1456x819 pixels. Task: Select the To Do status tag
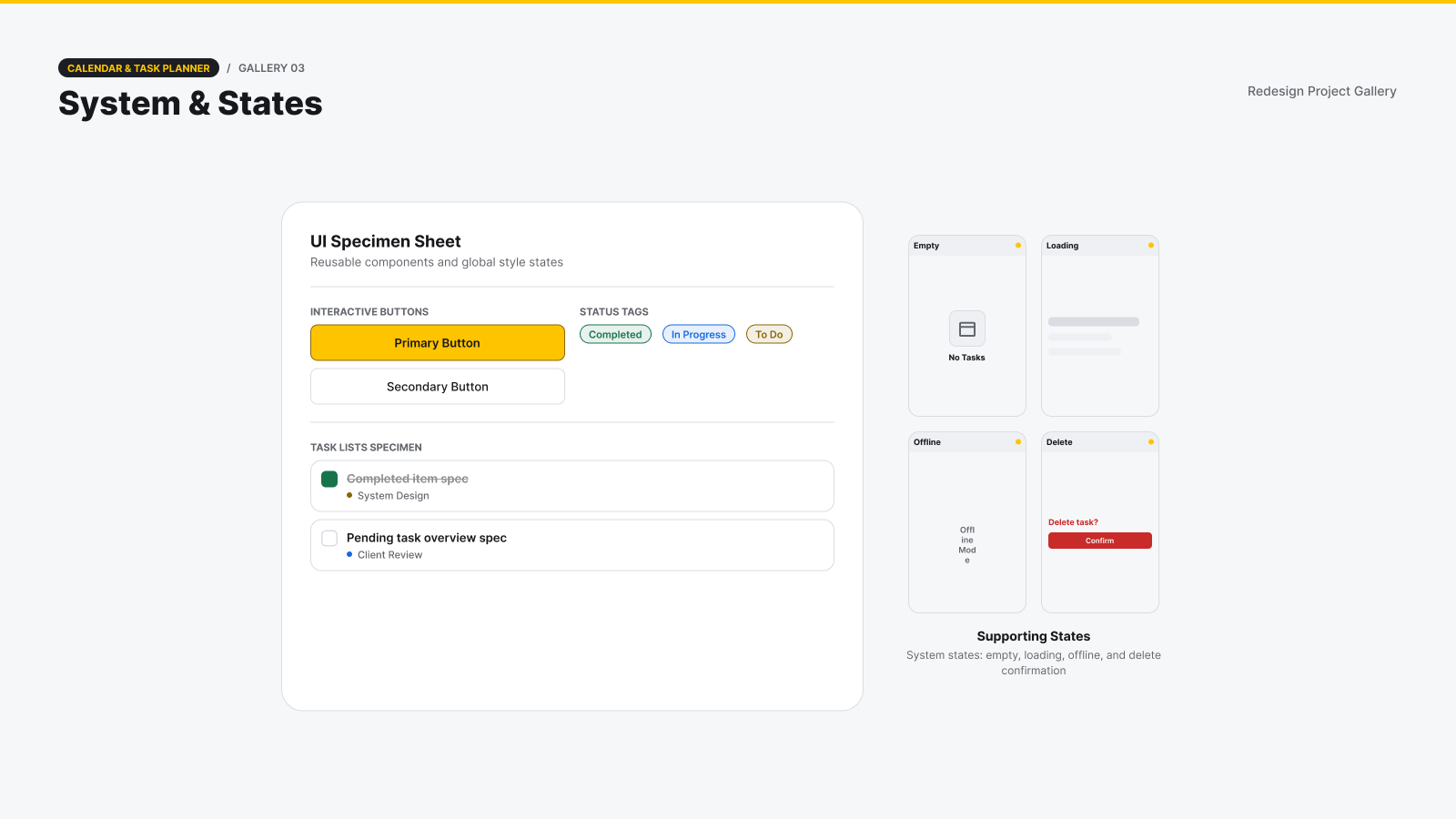coord(769,335)
